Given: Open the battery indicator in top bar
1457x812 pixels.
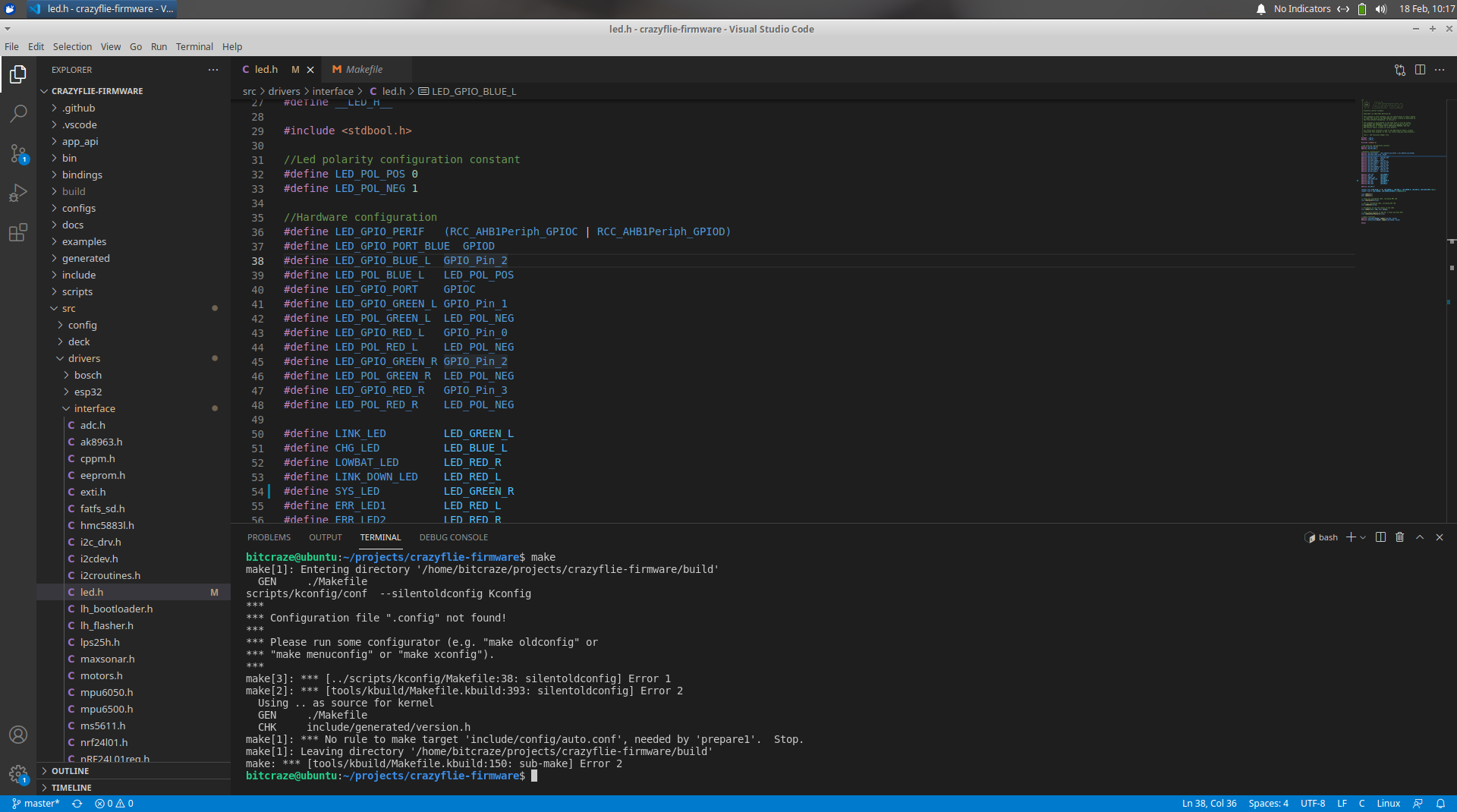Looking at the screenshot, I should tap(1362, 9).
